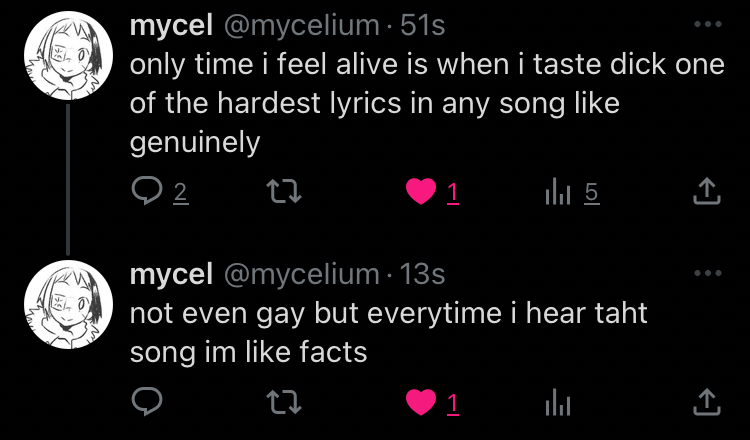
Task: Unlike the first tweet via heart
Action: (x=421, y=190)
